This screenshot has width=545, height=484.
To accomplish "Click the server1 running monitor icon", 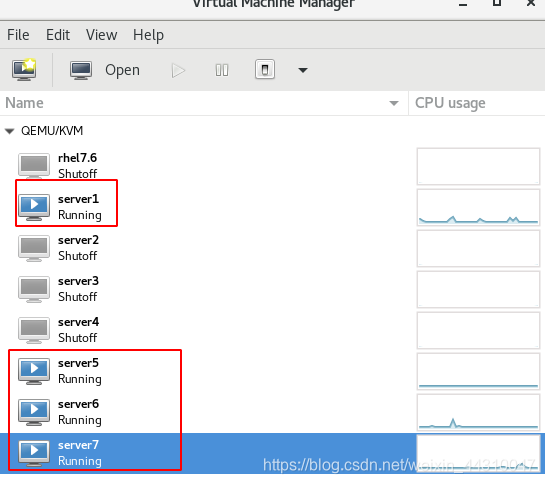I will [34, 207].
